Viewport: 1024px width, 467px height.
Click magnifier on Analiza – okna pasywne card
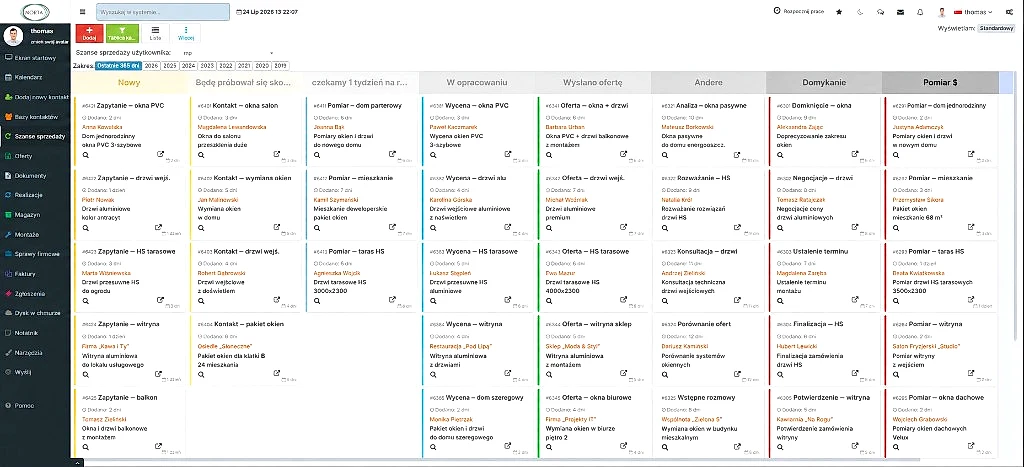pos(664,155)
